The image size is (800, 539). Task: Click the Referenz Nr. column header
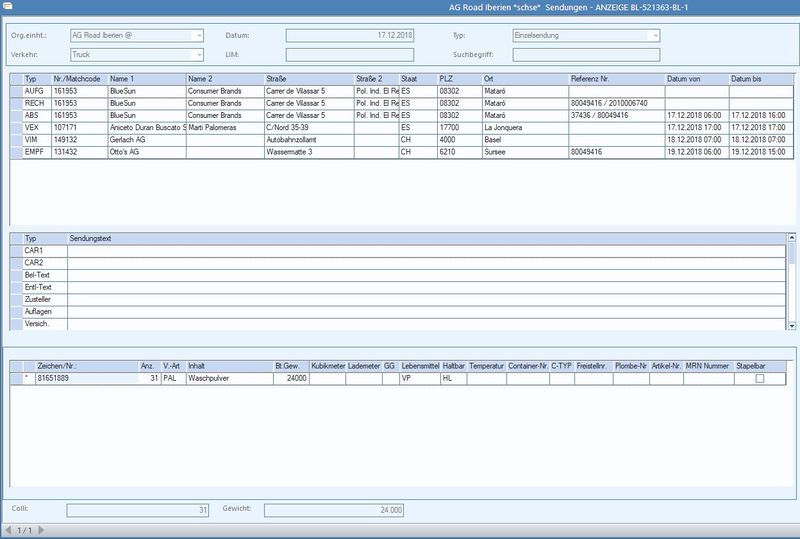pyautogui.click(x=616, y=79)
